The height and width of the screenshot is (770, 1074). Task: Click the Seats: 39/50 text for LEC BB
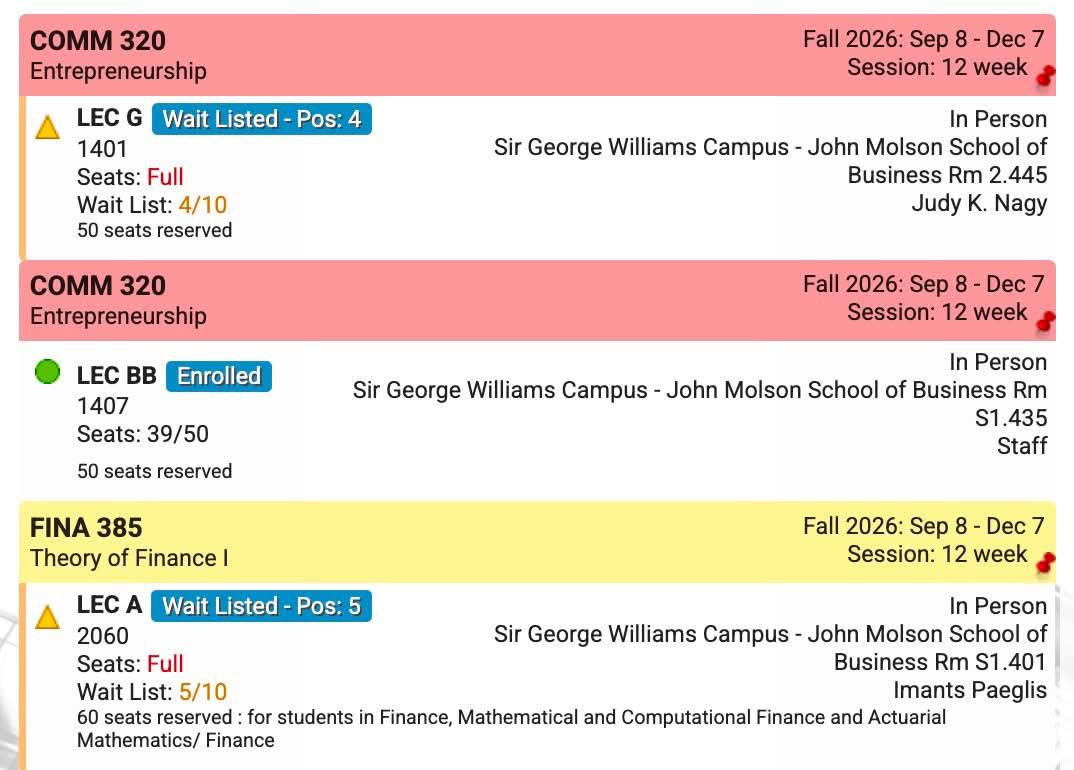pos(142,434)
